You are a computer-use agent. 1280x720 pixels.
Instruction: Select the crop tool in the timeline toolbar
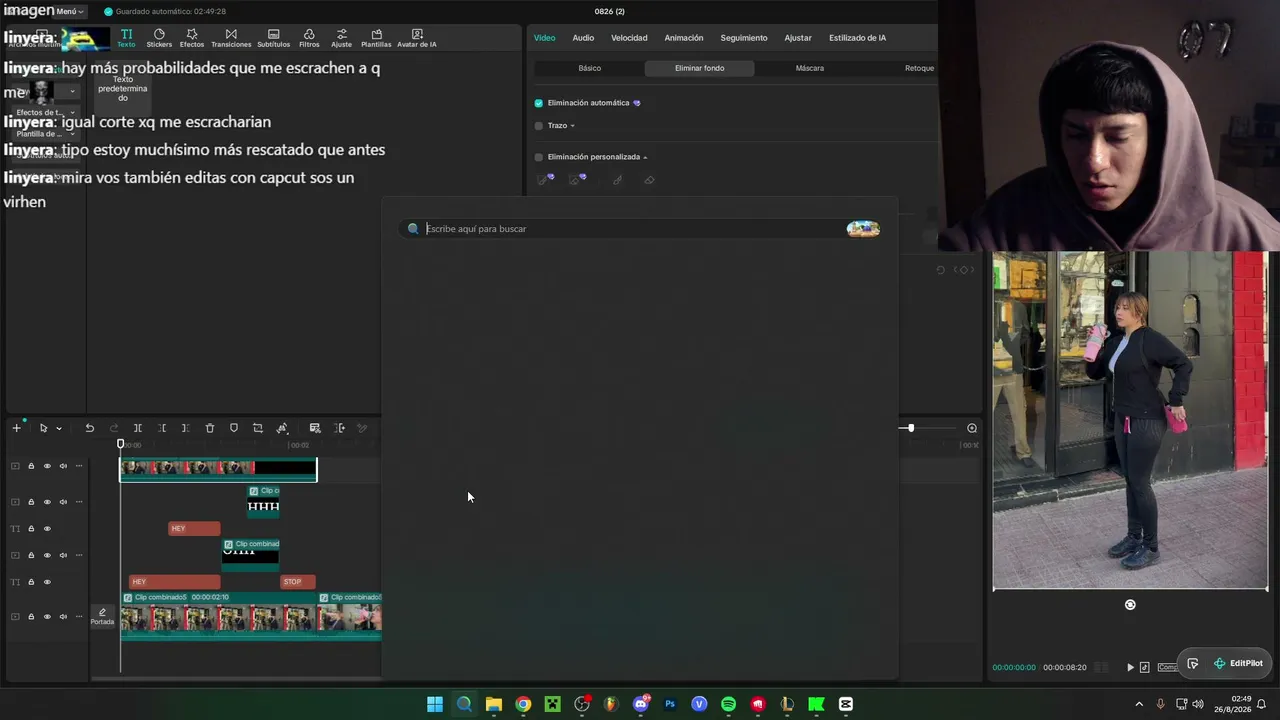point(258,428)
